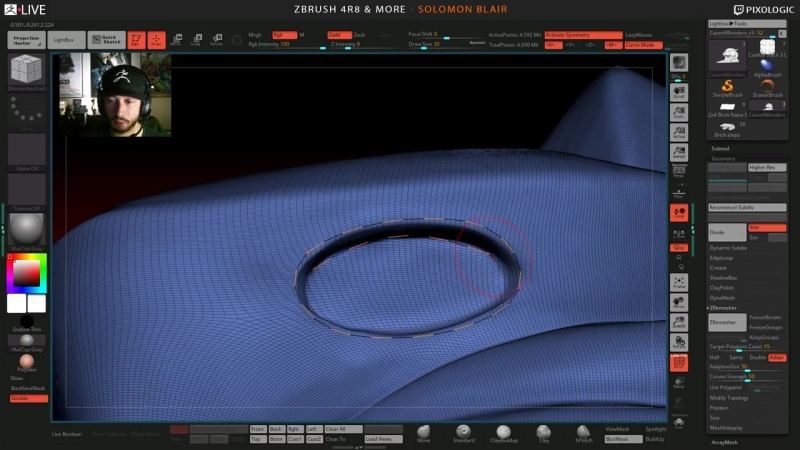Expand the DynaMesh section
The height and width of the screenshot is (450, 800).
[722, 298]
